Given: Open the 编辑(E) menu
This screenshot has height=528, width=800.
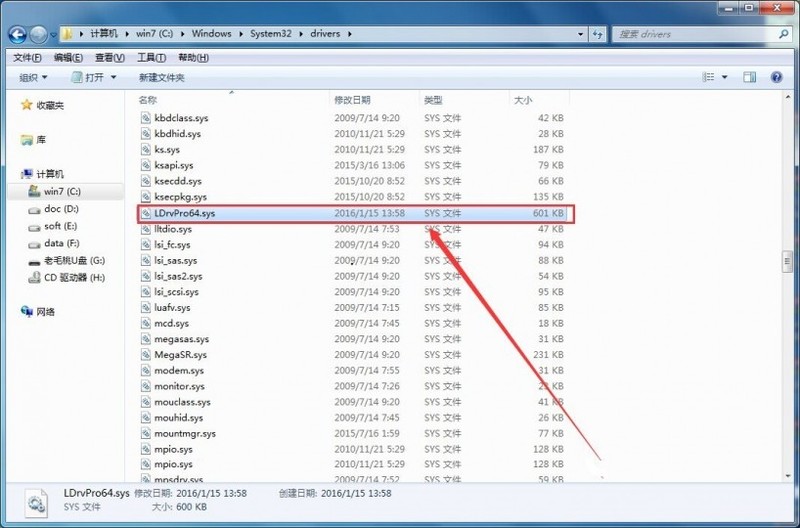Looking at the screenshot, I should (x=68, y=58).
